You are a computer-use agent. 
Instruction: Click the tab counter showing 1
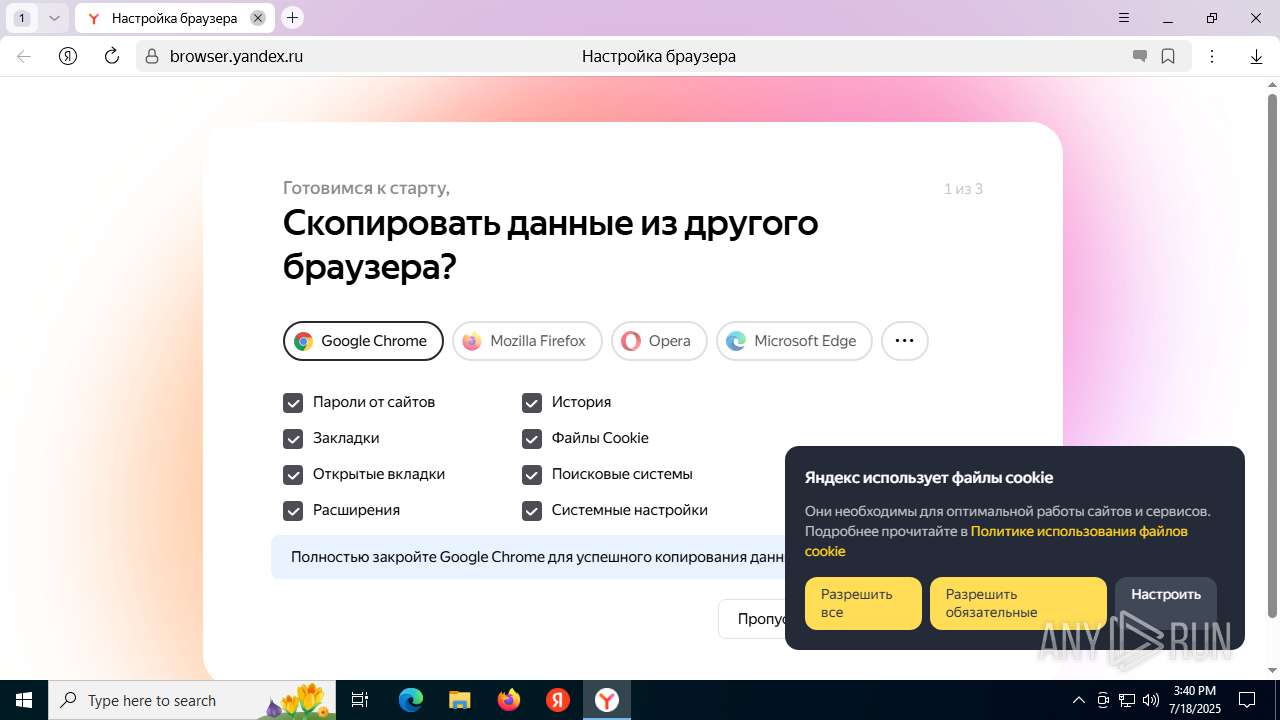[22, 18]
